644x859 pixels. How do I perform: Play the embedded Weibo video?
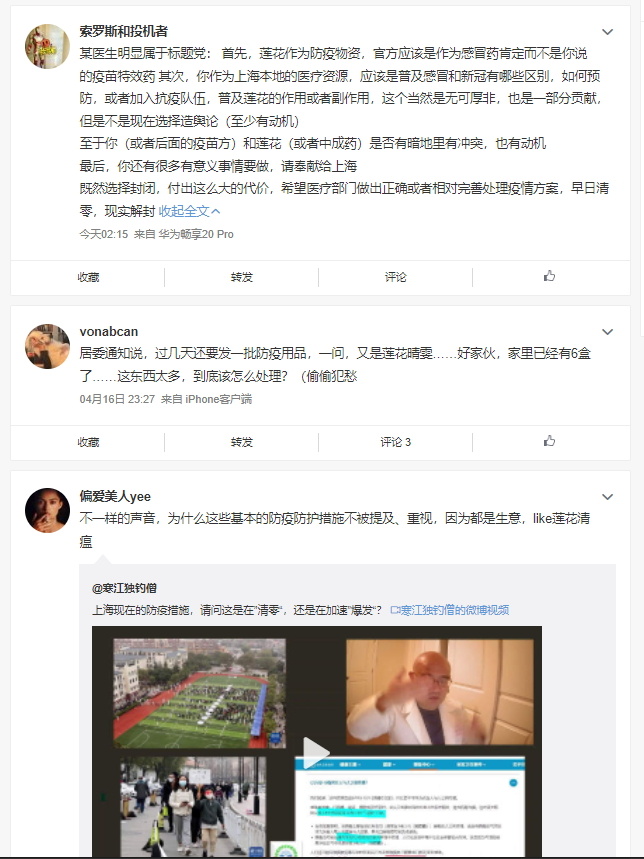tap(316, 752)
